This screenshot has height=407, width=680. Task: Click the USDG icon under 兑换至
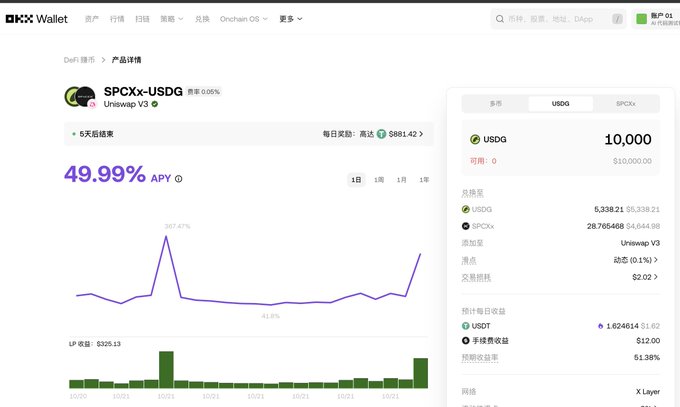(466, 209)
